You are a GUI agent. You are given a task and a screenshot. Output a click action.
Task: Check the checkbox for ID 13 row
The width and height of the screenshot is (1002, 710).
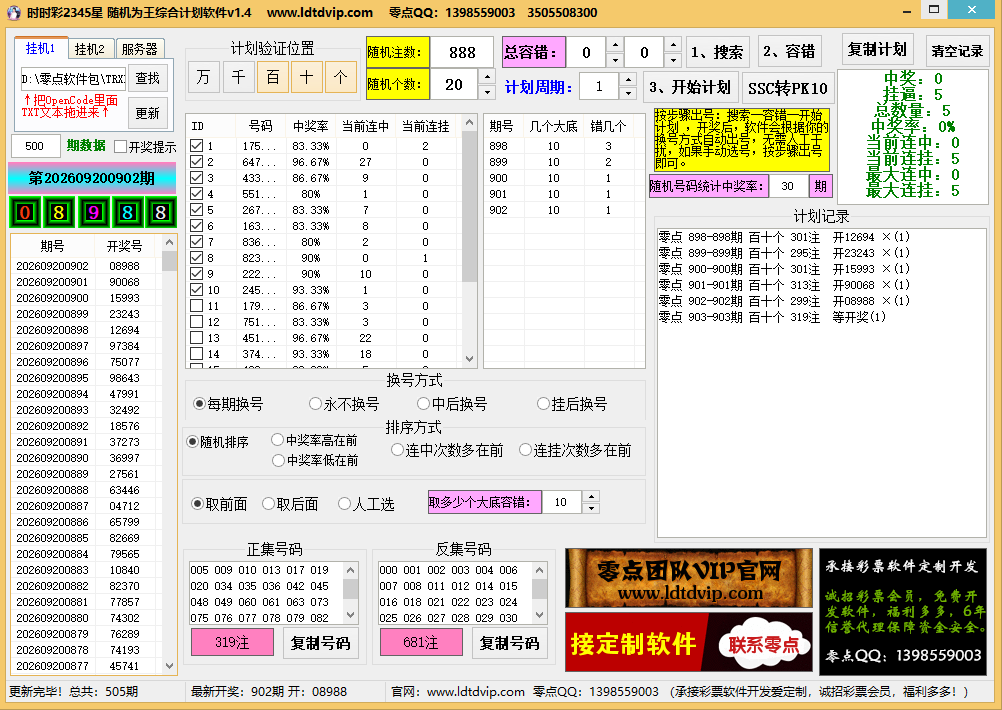click(197, 337)
